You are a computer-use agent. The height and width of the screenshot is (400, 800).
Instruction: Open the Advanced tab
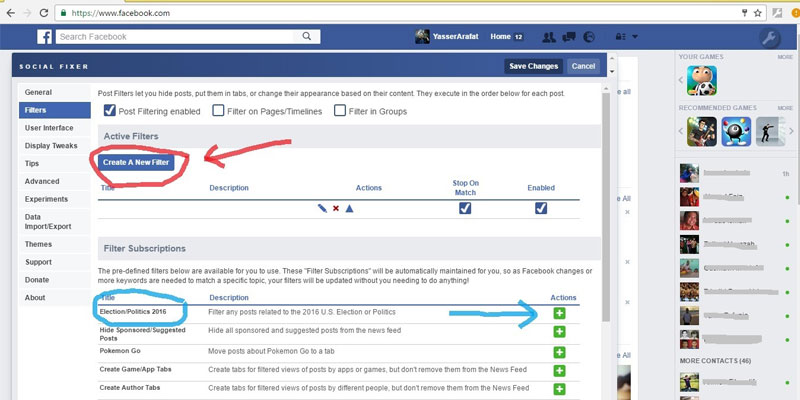point(55,182)
